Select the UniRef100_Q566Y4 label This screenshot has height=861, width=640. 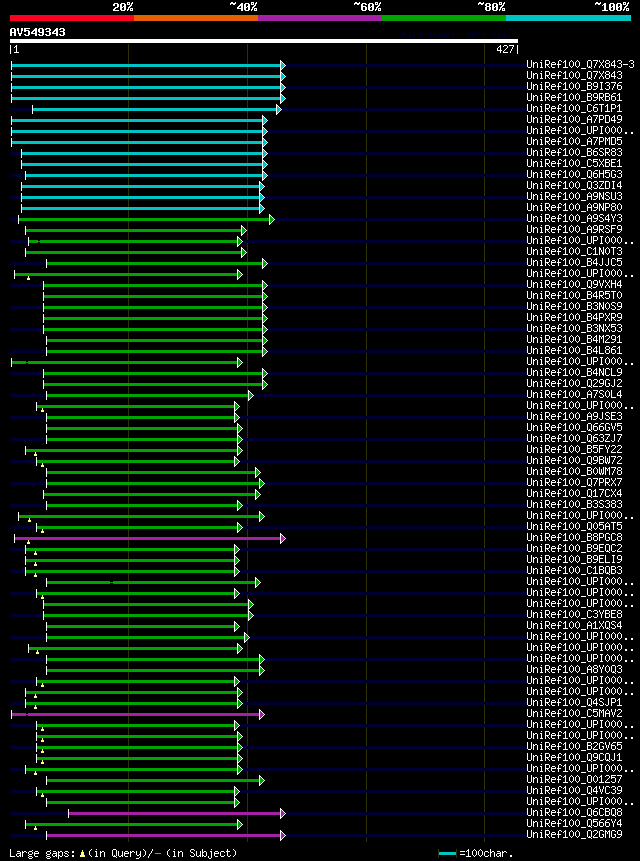[574, 824]
